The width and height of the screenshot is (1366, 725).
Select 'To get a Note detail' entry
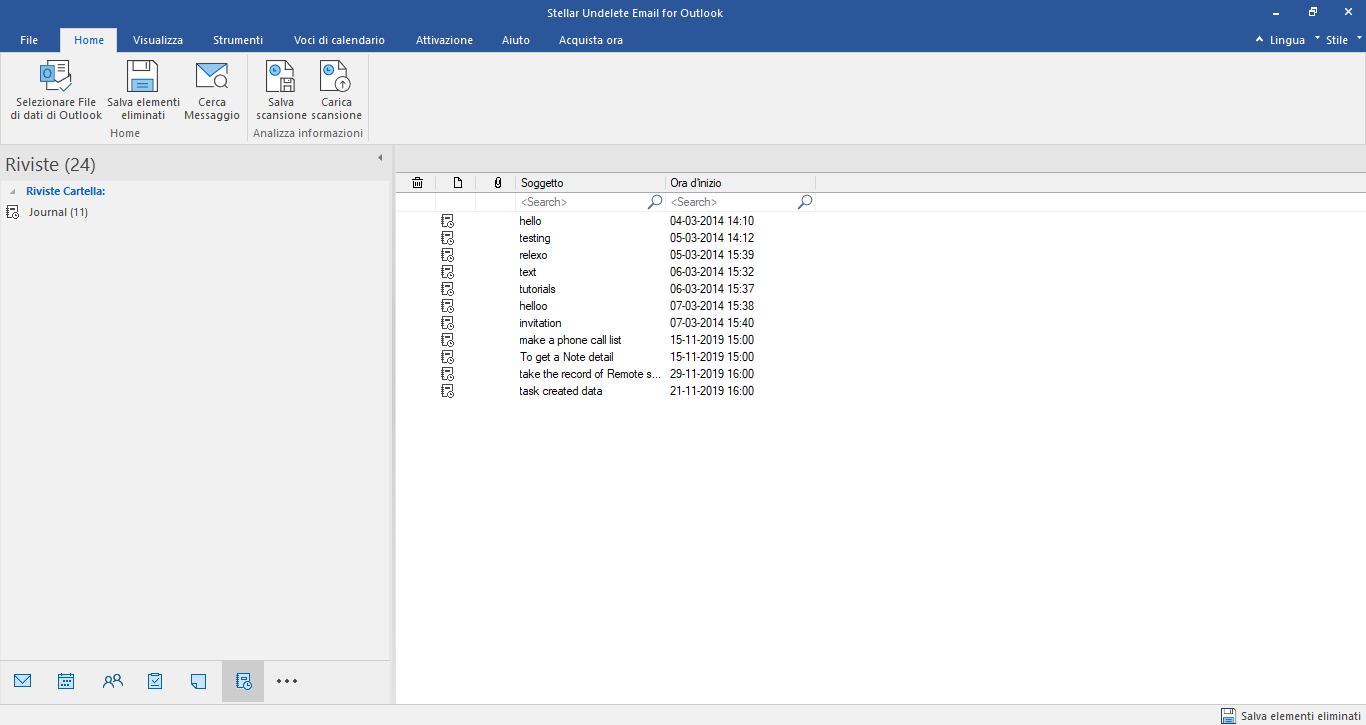tap(567, 357)
